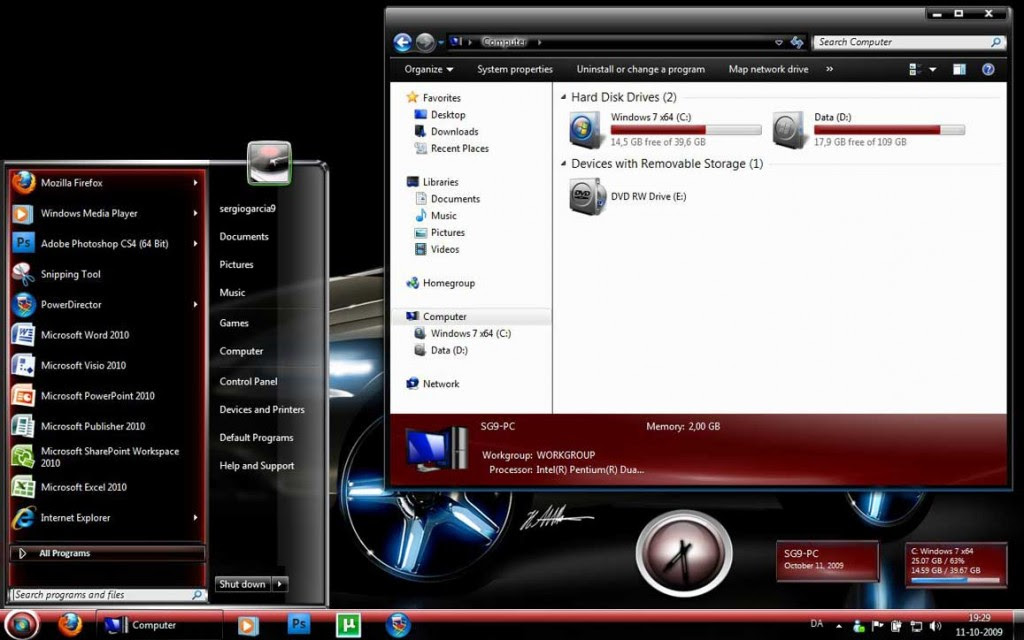This screenshot has width=1024, height=640.
Task: Click Search programs and files box
Action: pos(108,595)
